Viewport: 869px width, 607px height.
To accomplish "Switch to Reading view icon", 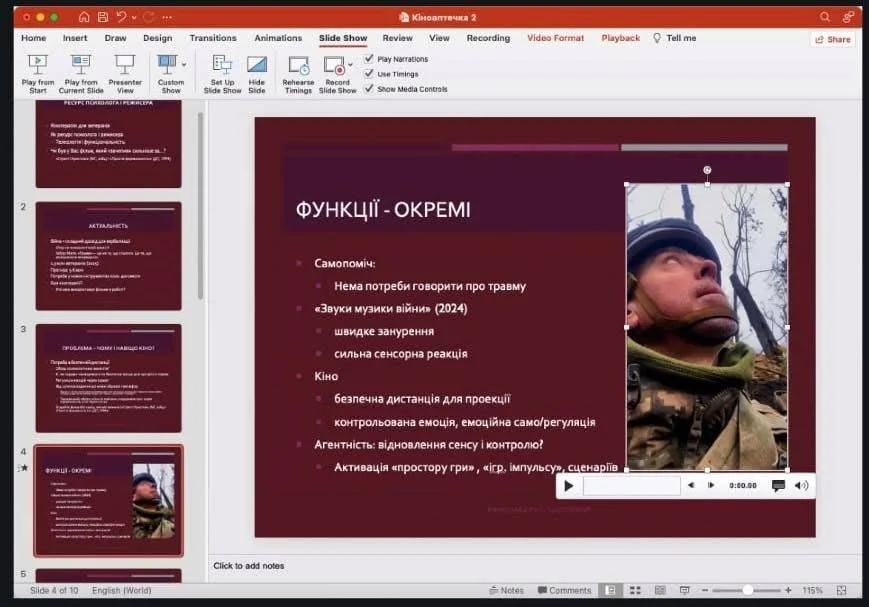I will point(660,590).
